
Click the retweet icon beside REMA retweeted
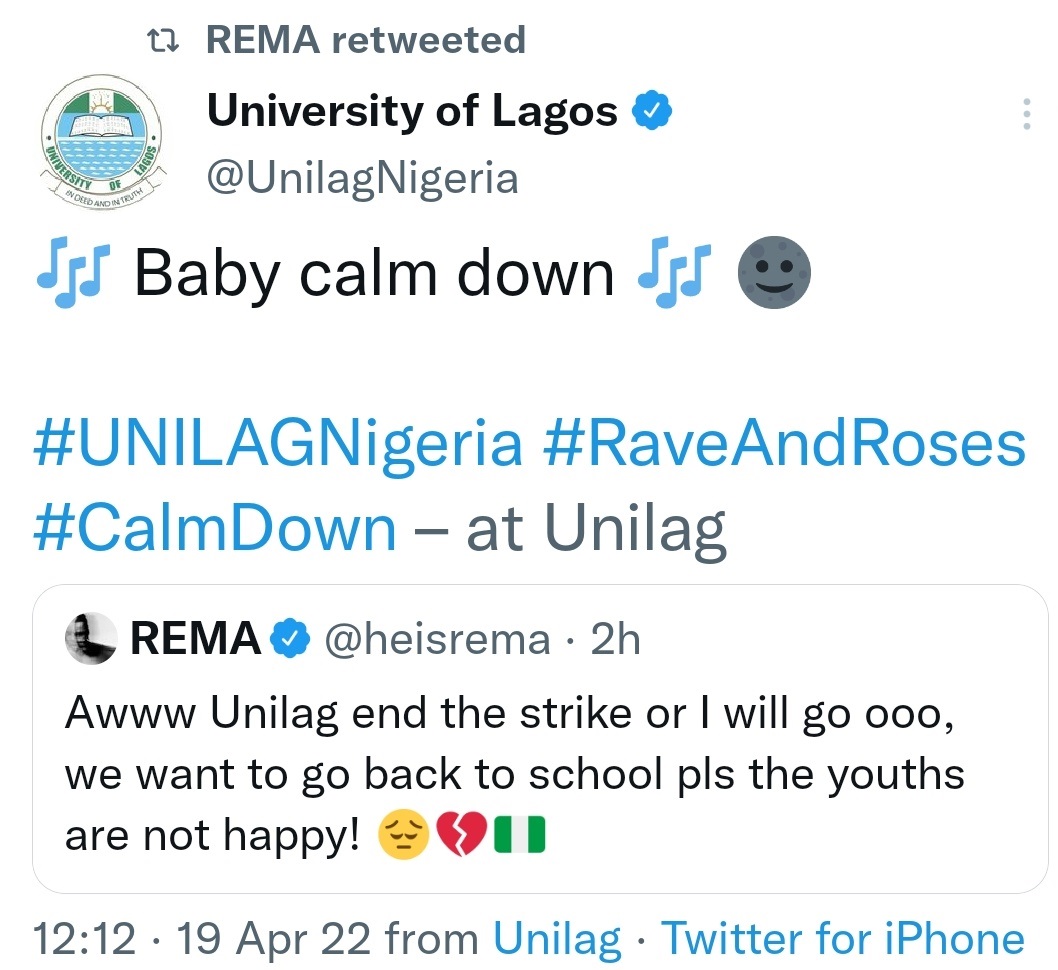(x=162, y=40)
